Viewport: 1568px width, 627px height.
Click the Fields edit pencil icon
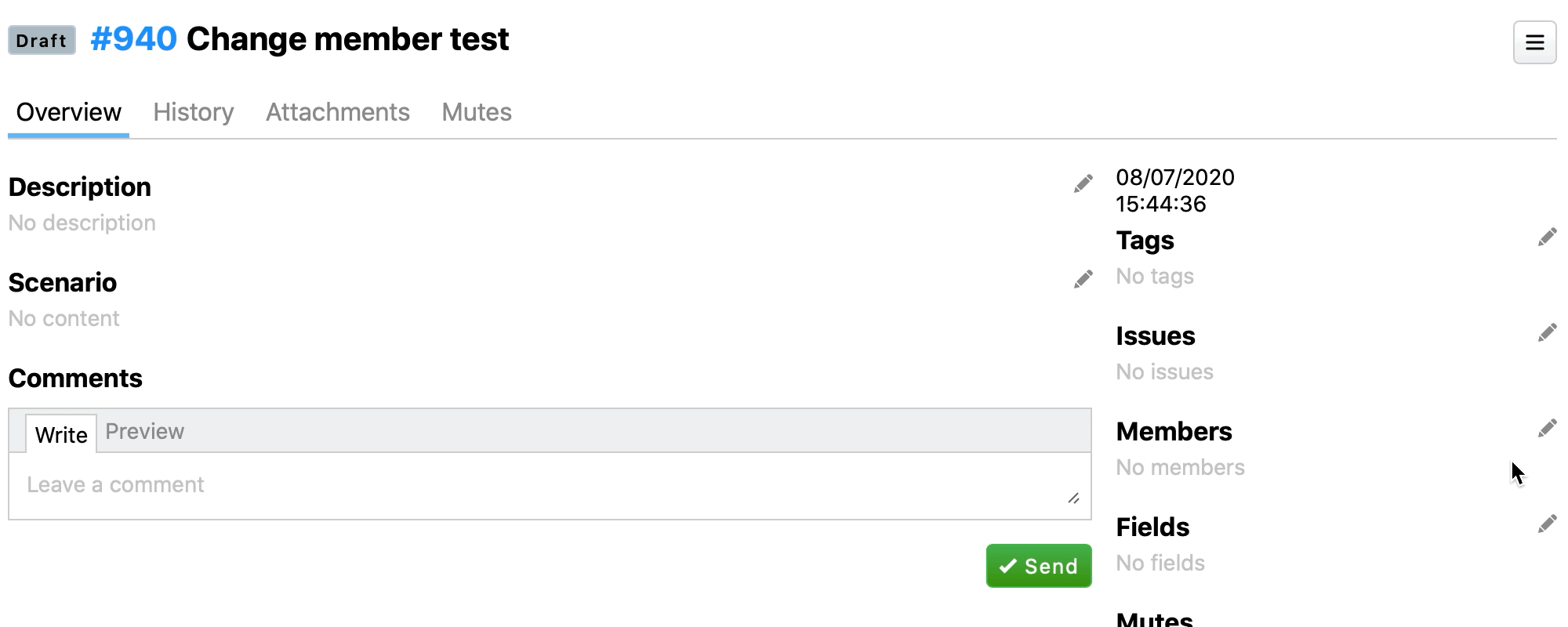[1547, 524]
